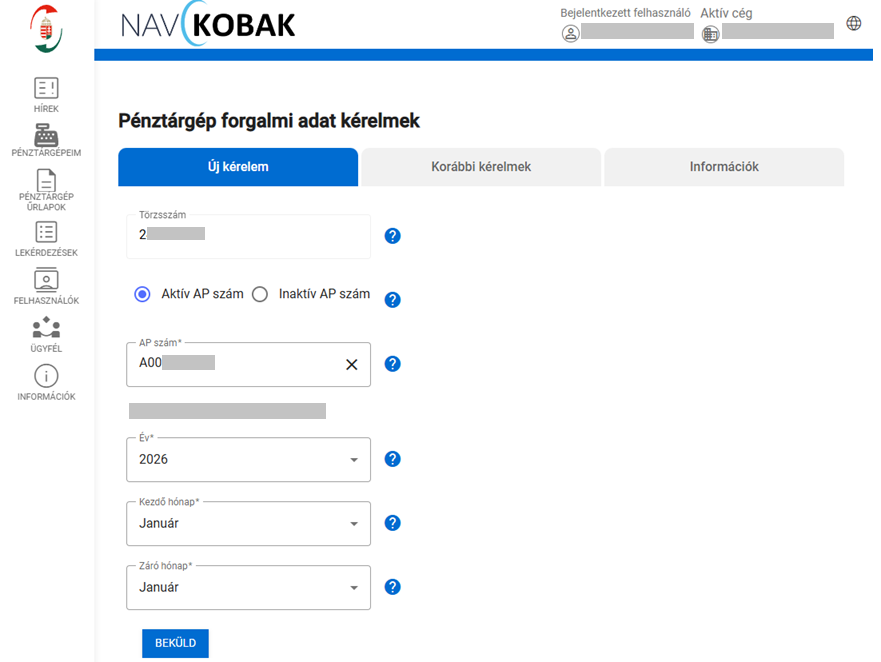The image size is (881, 662).
Task: Switch to the Korábbi kérelmek tab
Action: pyautogui.click(x=481, y=167)
